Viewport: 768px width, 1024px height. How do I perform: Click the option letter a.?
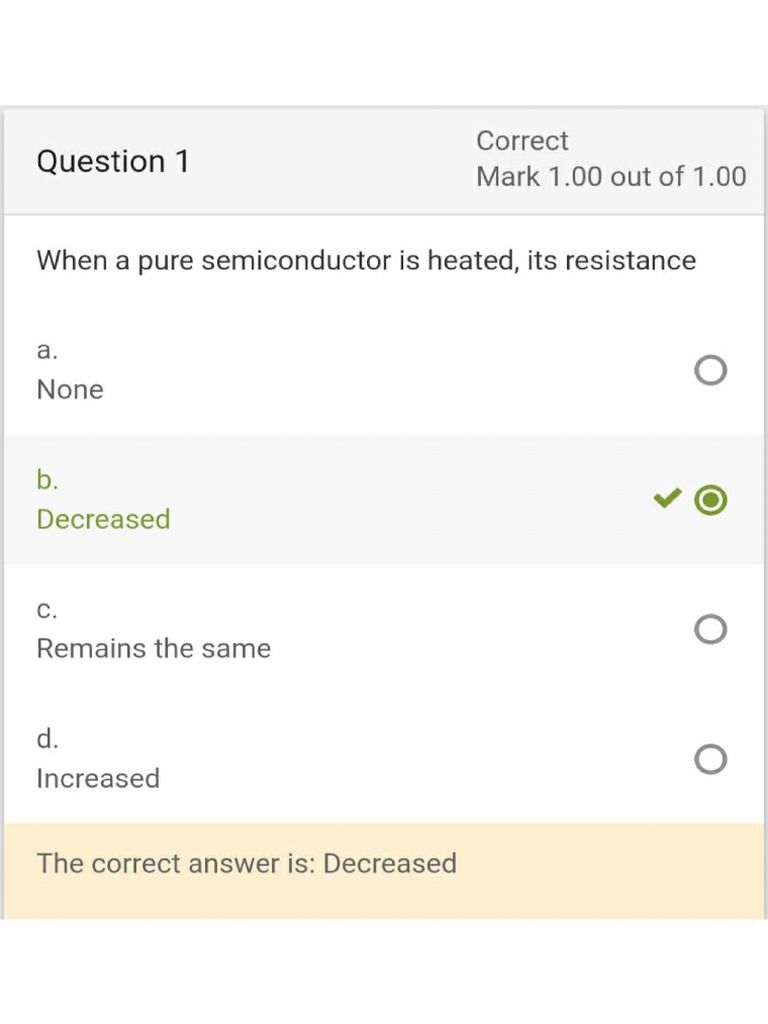[x=47, y=351]
